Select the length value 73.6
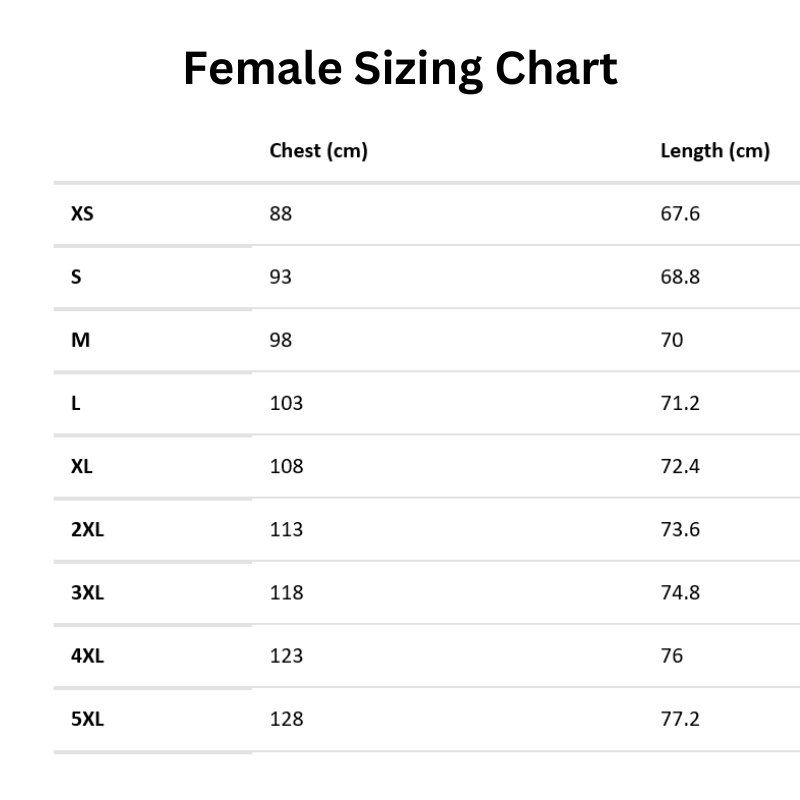Image resolution: width=800 pixels, height=800 pixels. point(680,529)
